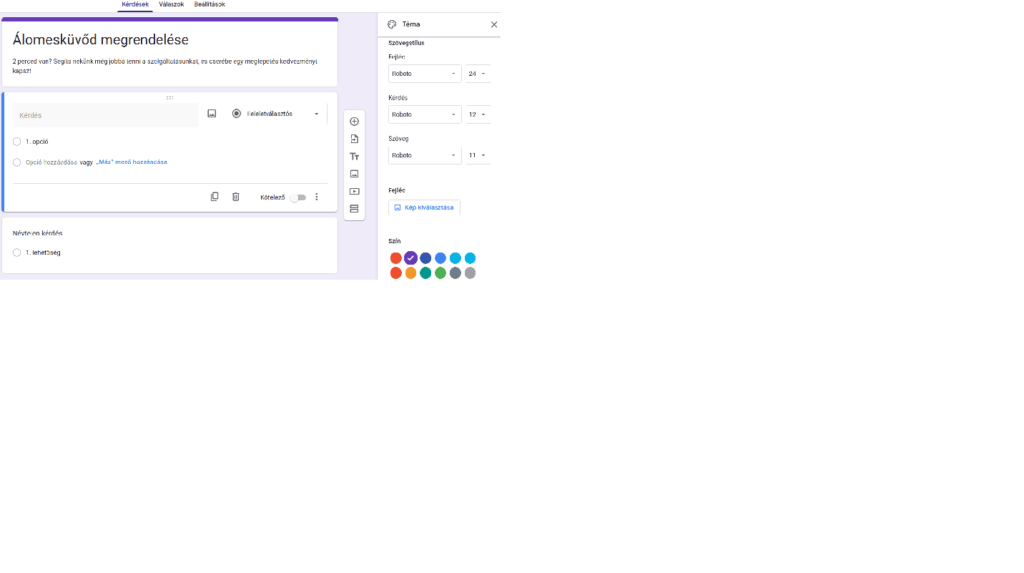Delete the question with trash icon
Screen dimensions: 1024x573
click(236, 197)
